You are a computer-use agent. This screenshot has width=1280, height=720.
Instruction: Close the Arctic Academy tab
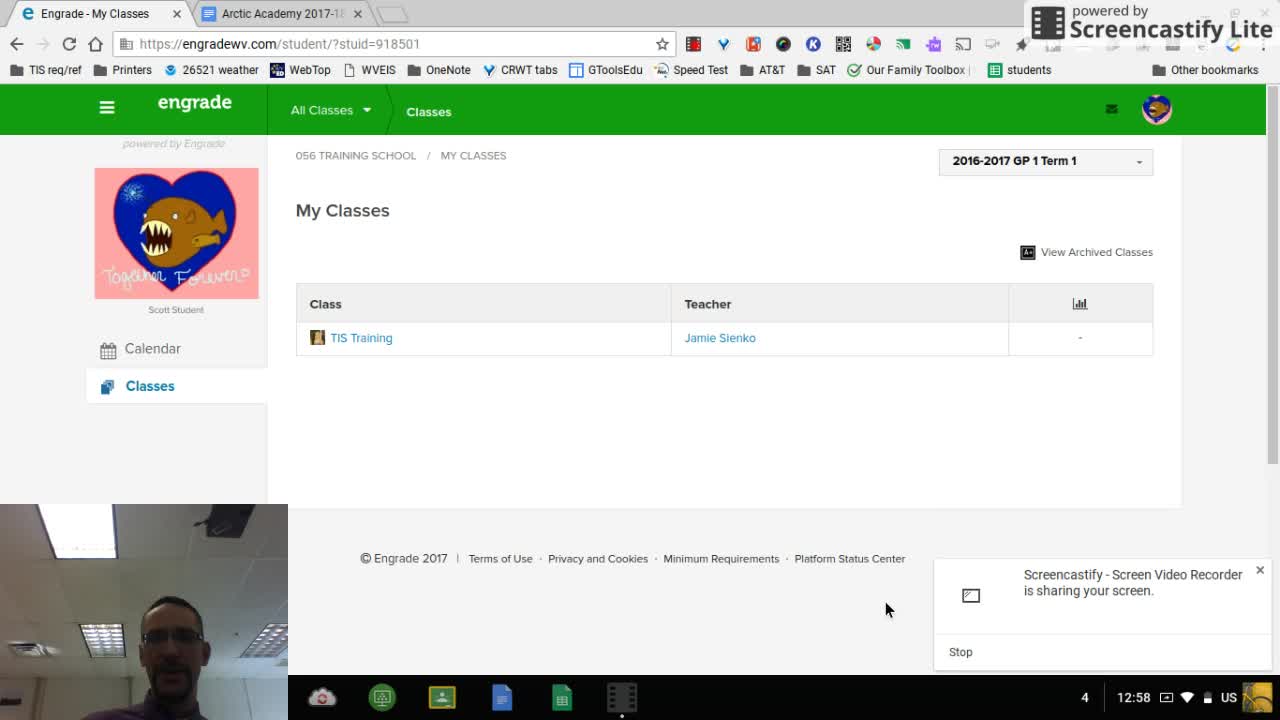click(x=357, y=14)
